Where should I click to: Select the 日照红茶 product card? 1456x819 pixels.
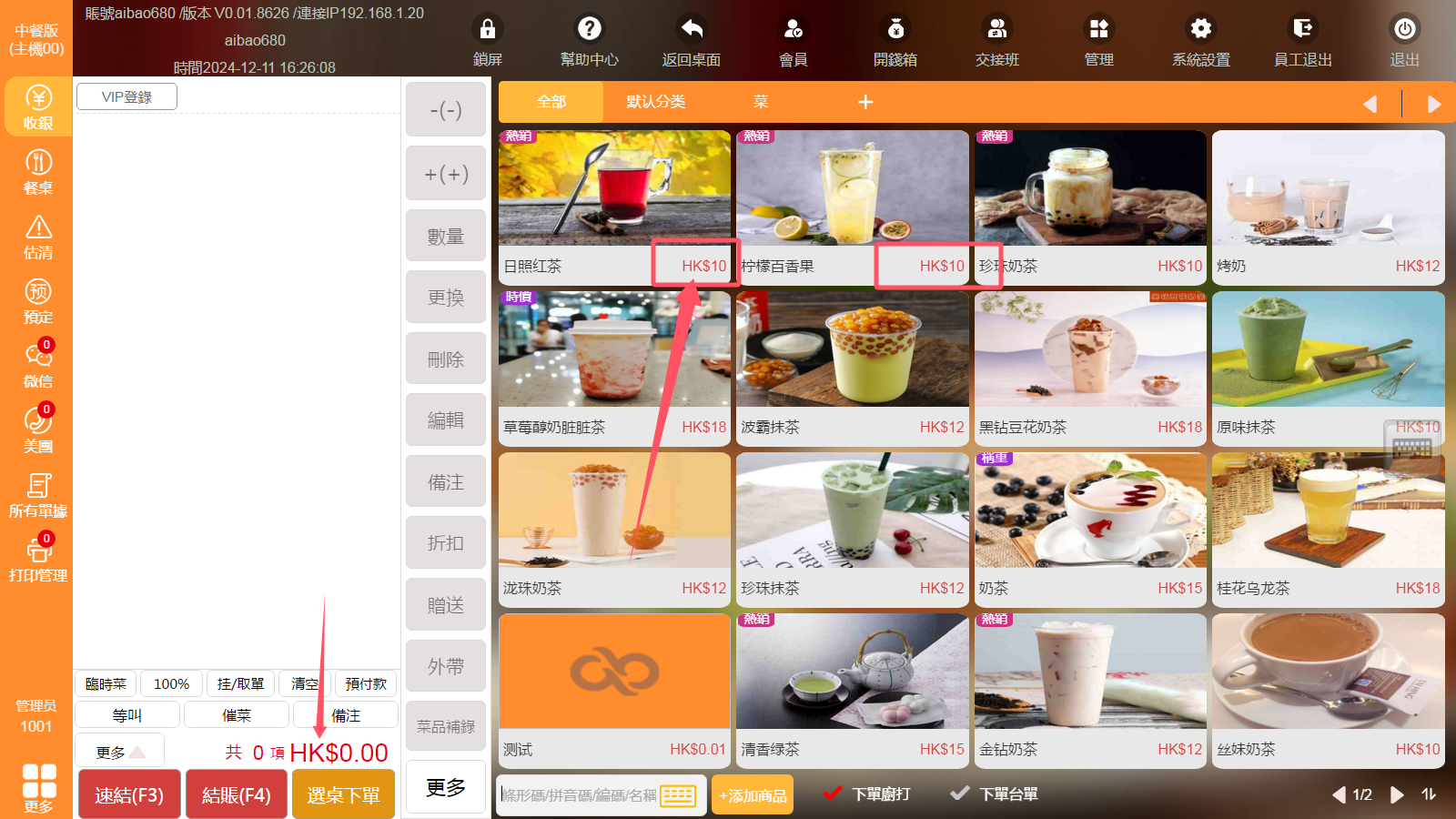[x=614, y=207]
